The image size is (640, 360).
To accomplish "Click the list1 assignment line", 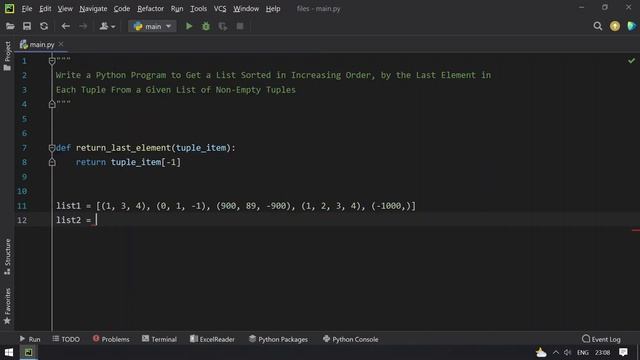I will (236, 206).
